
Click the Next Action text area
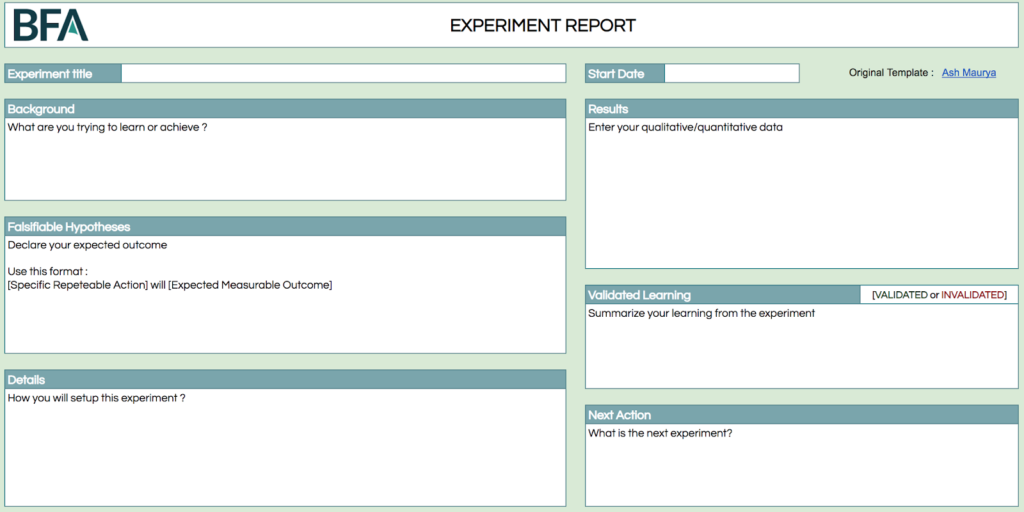click(801, 465)
